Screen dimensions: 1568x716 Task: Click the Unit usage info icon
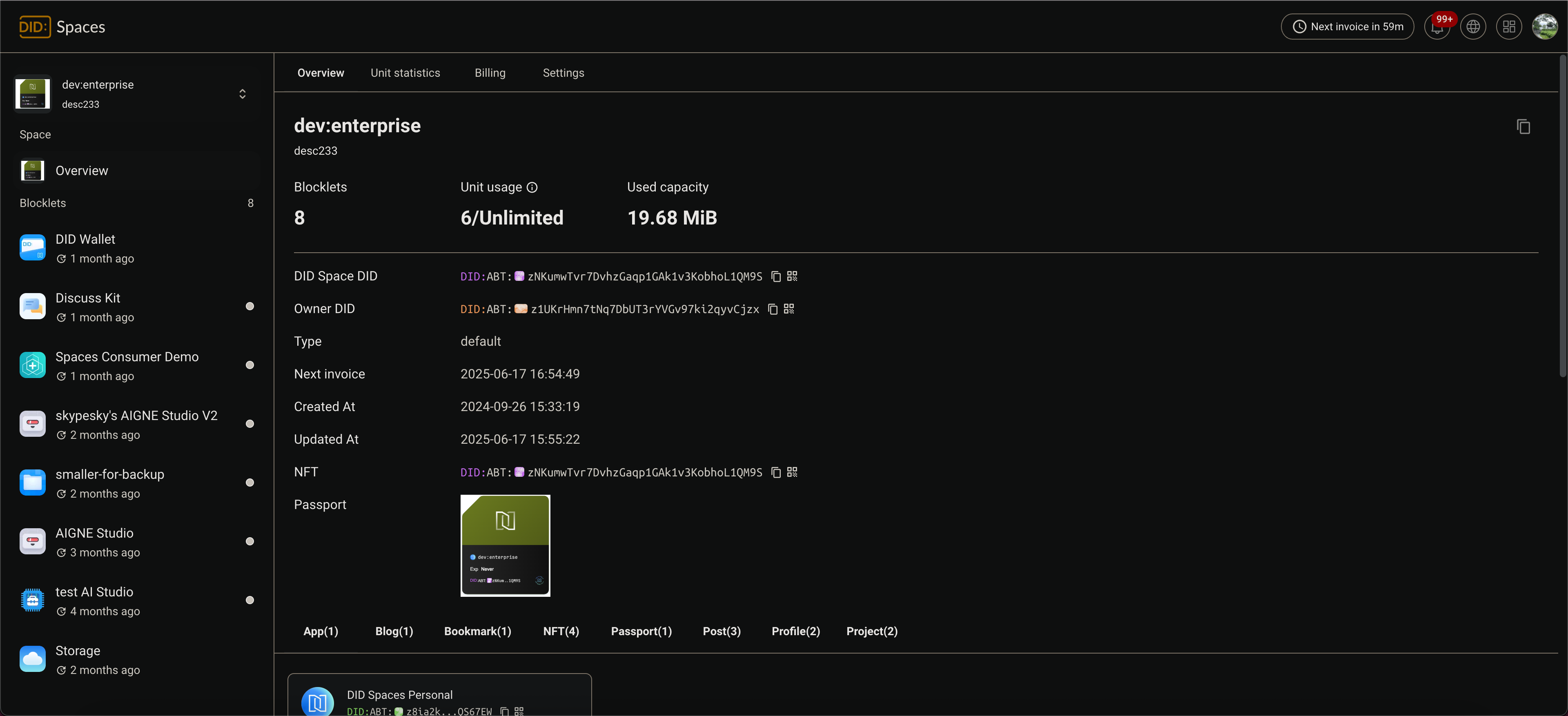point(532,187)
